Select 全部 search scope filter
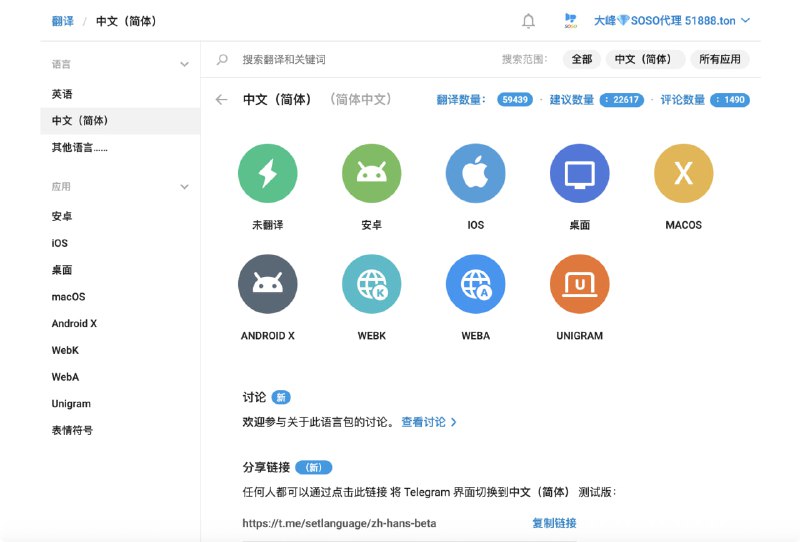This screenshot has width=800, height=542. point(581,60)
